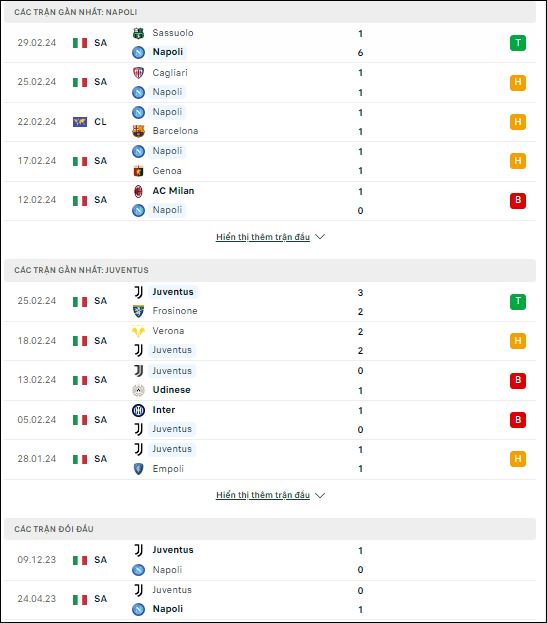Click the Empoli club crest icon
Screen dimensions: 547x623
(138, 469)
